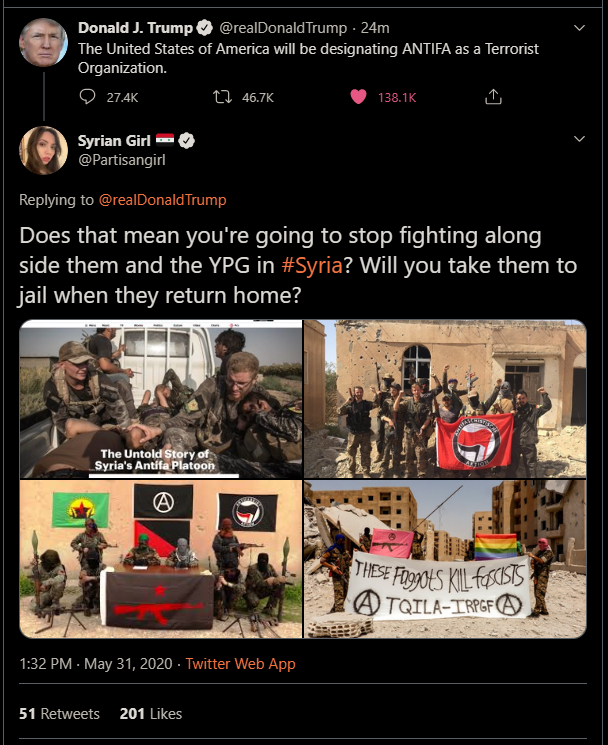Viewport: 608px width, 745px height.
Task: Open Syrian Girl's profile avatar
Action: tap(43, 151)
